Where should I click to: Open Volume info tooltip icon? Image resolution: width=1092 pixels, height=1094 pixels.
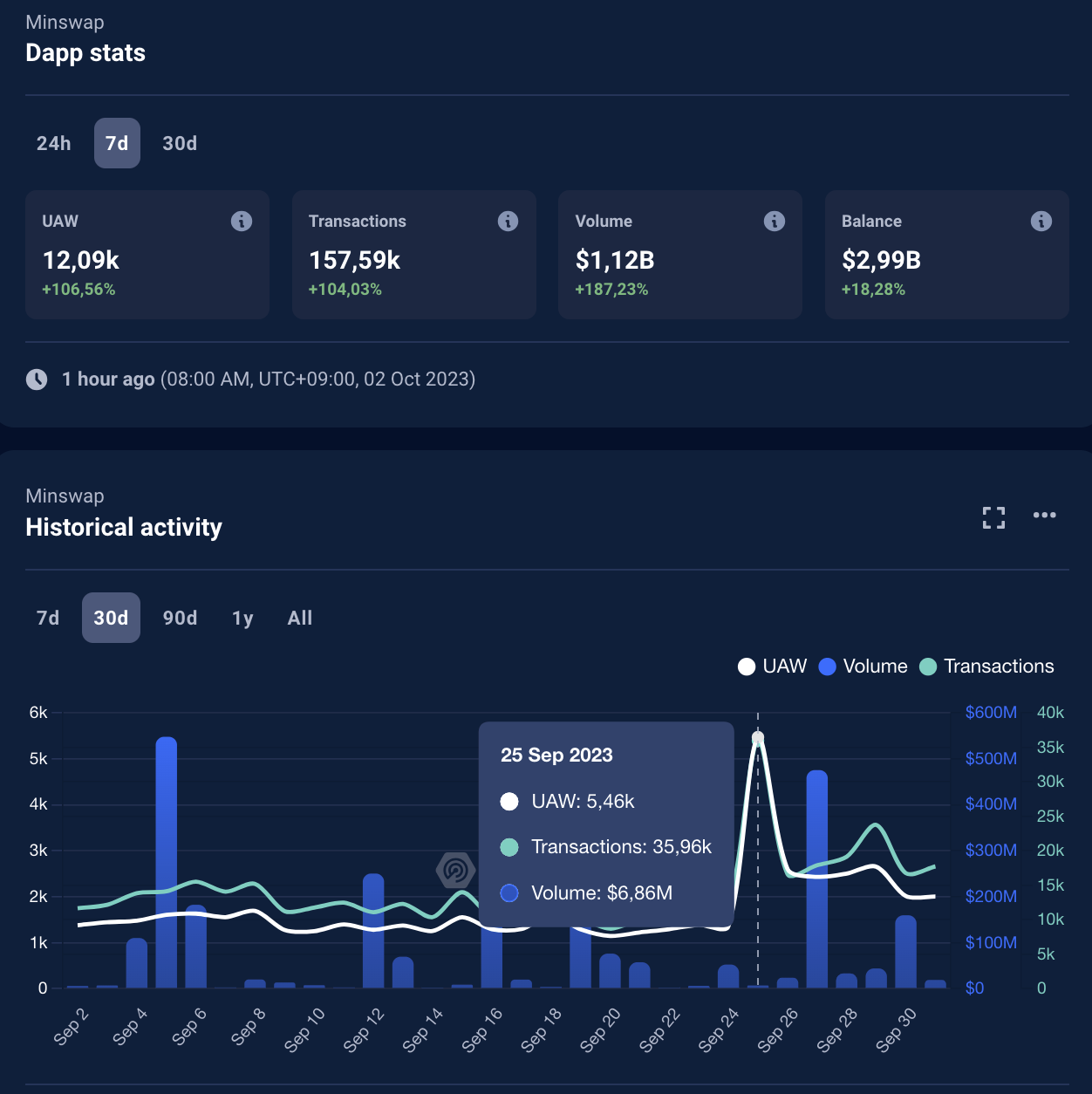click(775, 222)
